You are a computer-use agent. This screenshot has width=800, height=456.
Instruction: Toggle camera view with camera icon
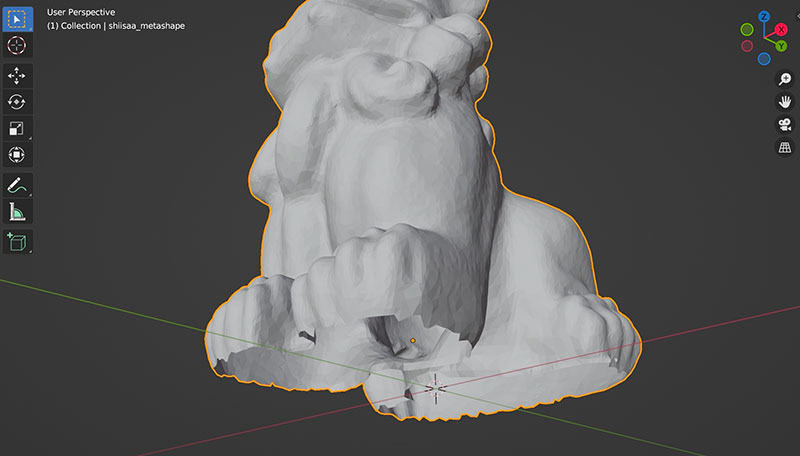click(785, 124)
